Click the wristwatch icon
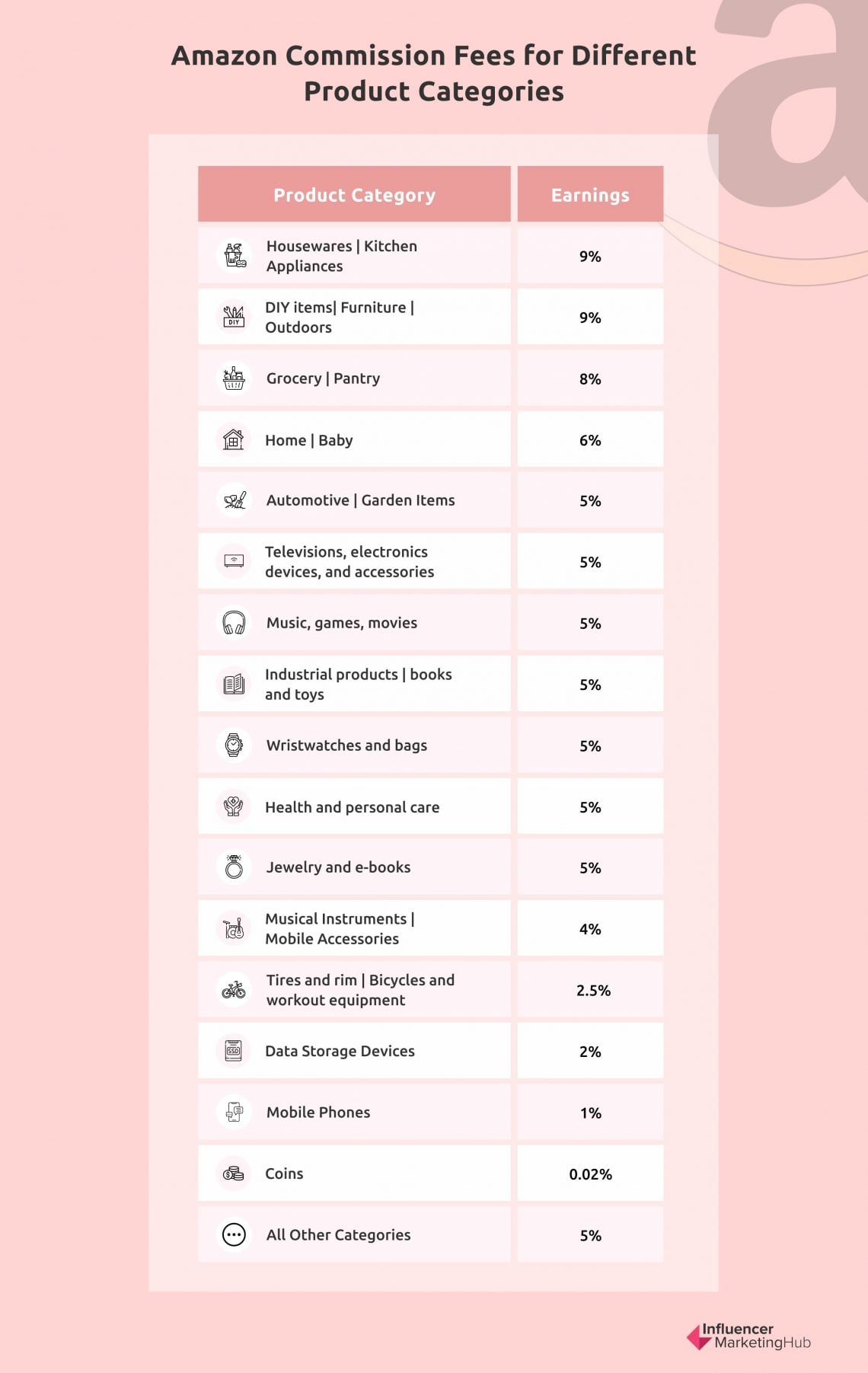868x1373 pixels. [234, 745]
